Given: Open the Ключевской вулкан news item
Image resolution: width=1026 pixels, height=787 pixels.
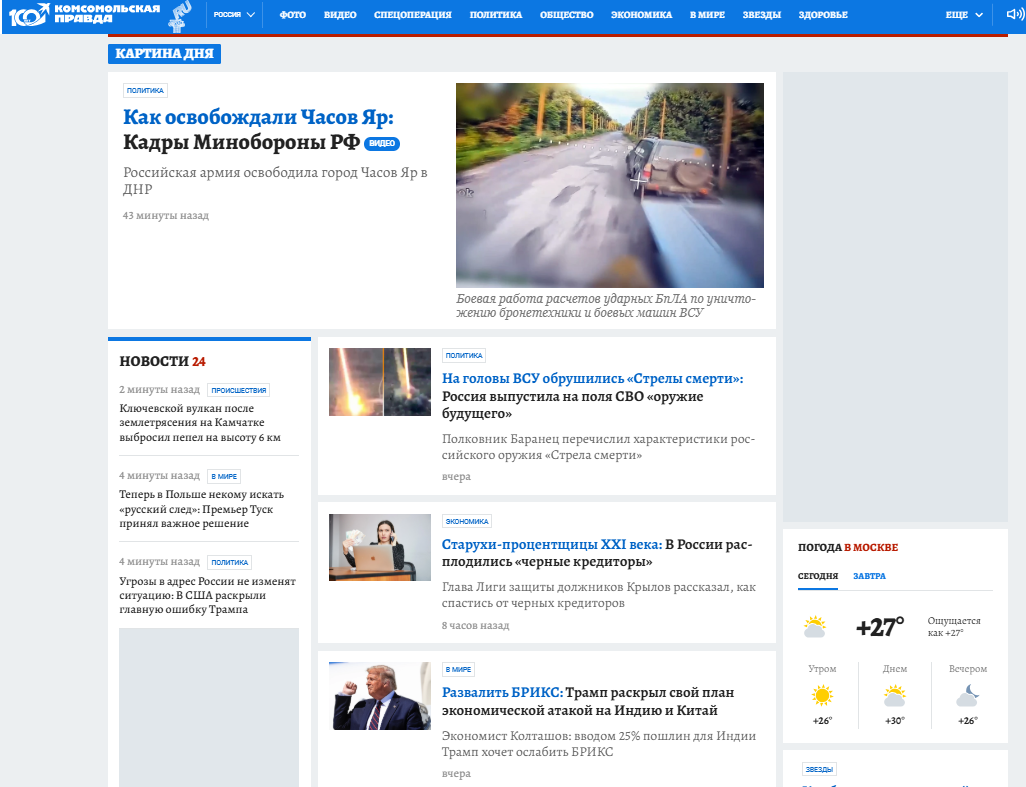Looking at the screenshot, I should [200, 423].
